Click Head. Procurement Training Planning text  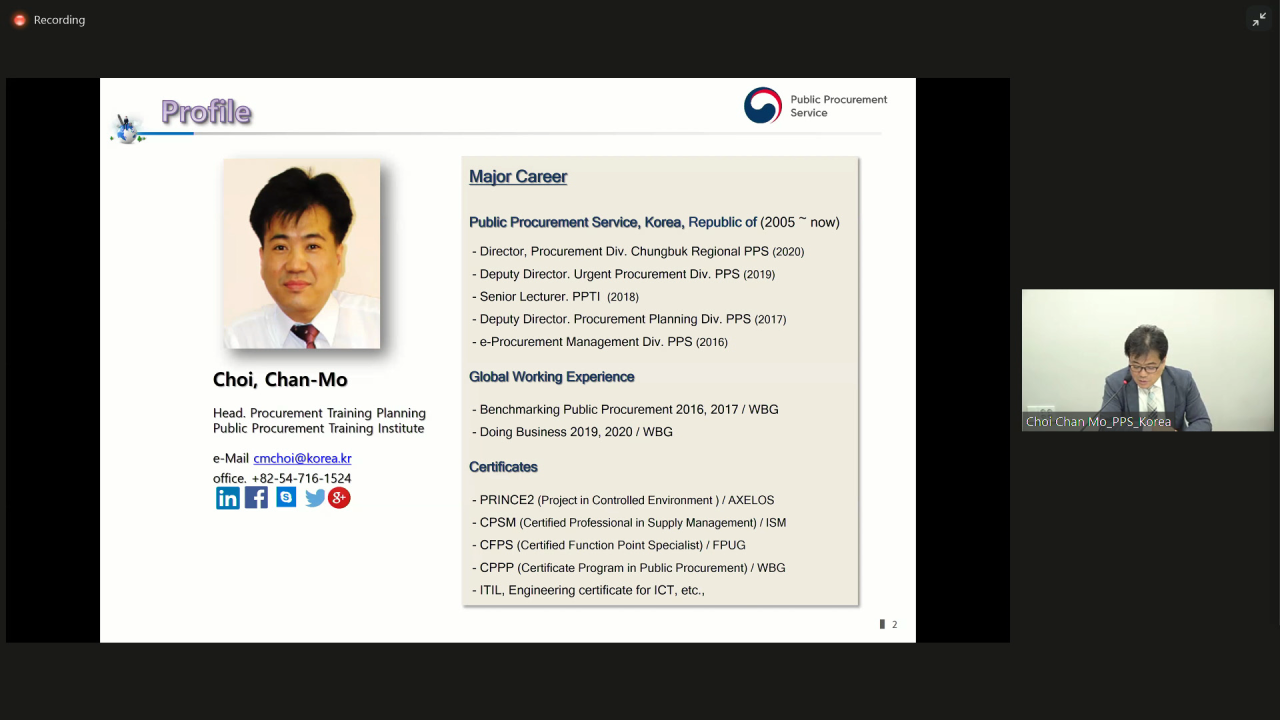[319, 413]
